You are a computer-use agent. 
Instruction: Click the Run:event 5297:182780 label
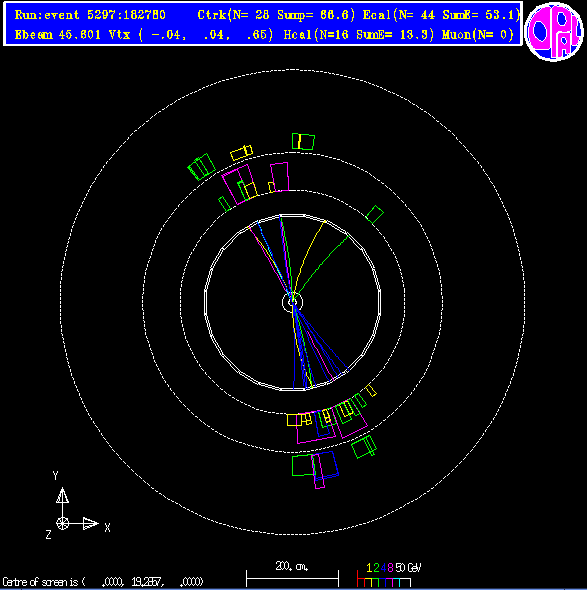point(90,15)
